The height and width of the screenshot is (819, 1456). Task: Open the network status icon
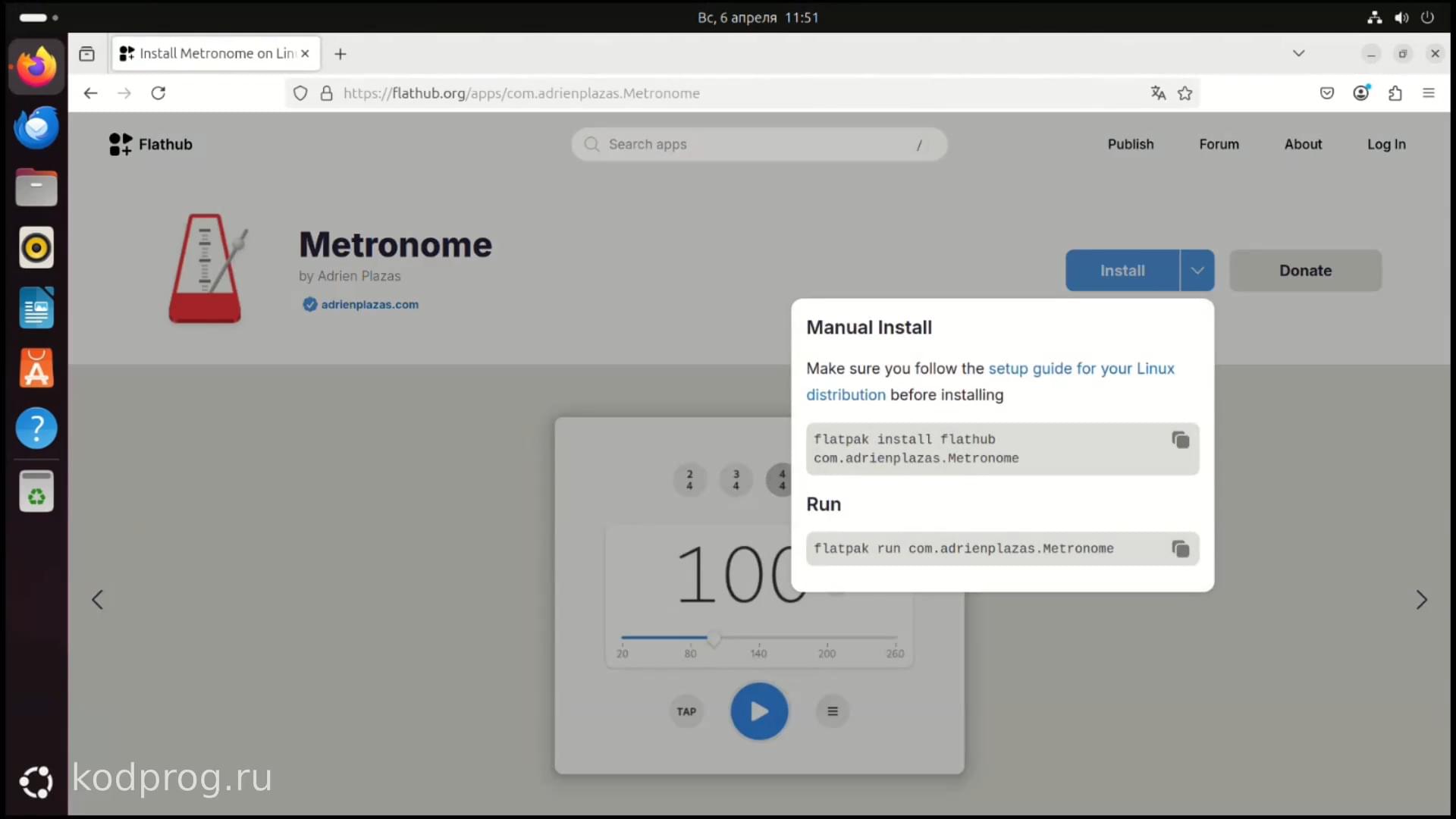[1375, 17]
